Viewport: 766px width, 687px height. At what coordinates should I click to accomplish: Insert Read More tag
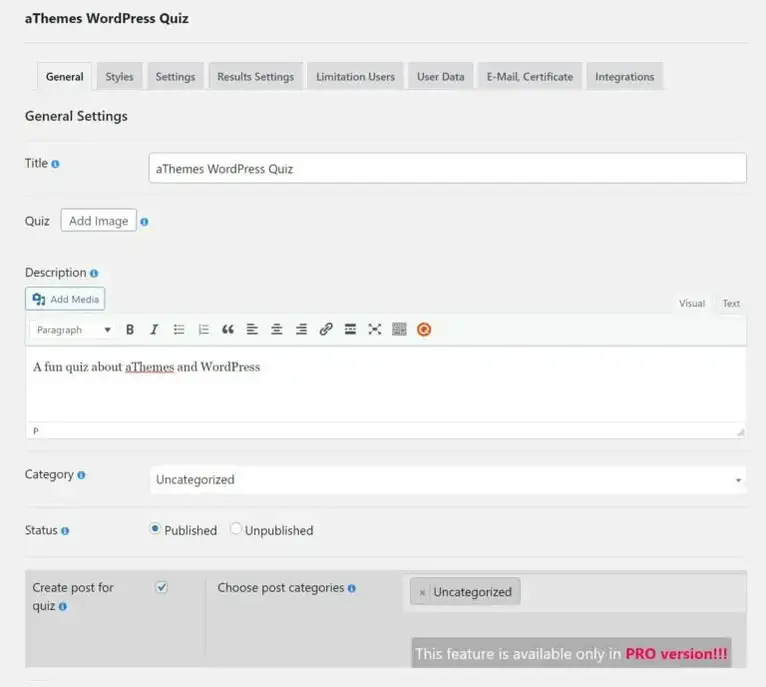point(350,330)
